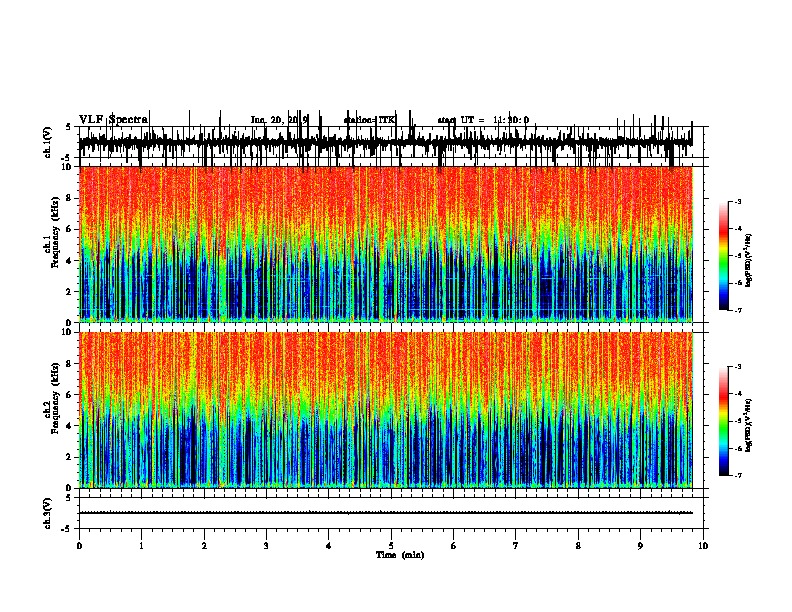Click time axis tick label '0'
This screenshot has height=612, width=792.
coord(79,546)
